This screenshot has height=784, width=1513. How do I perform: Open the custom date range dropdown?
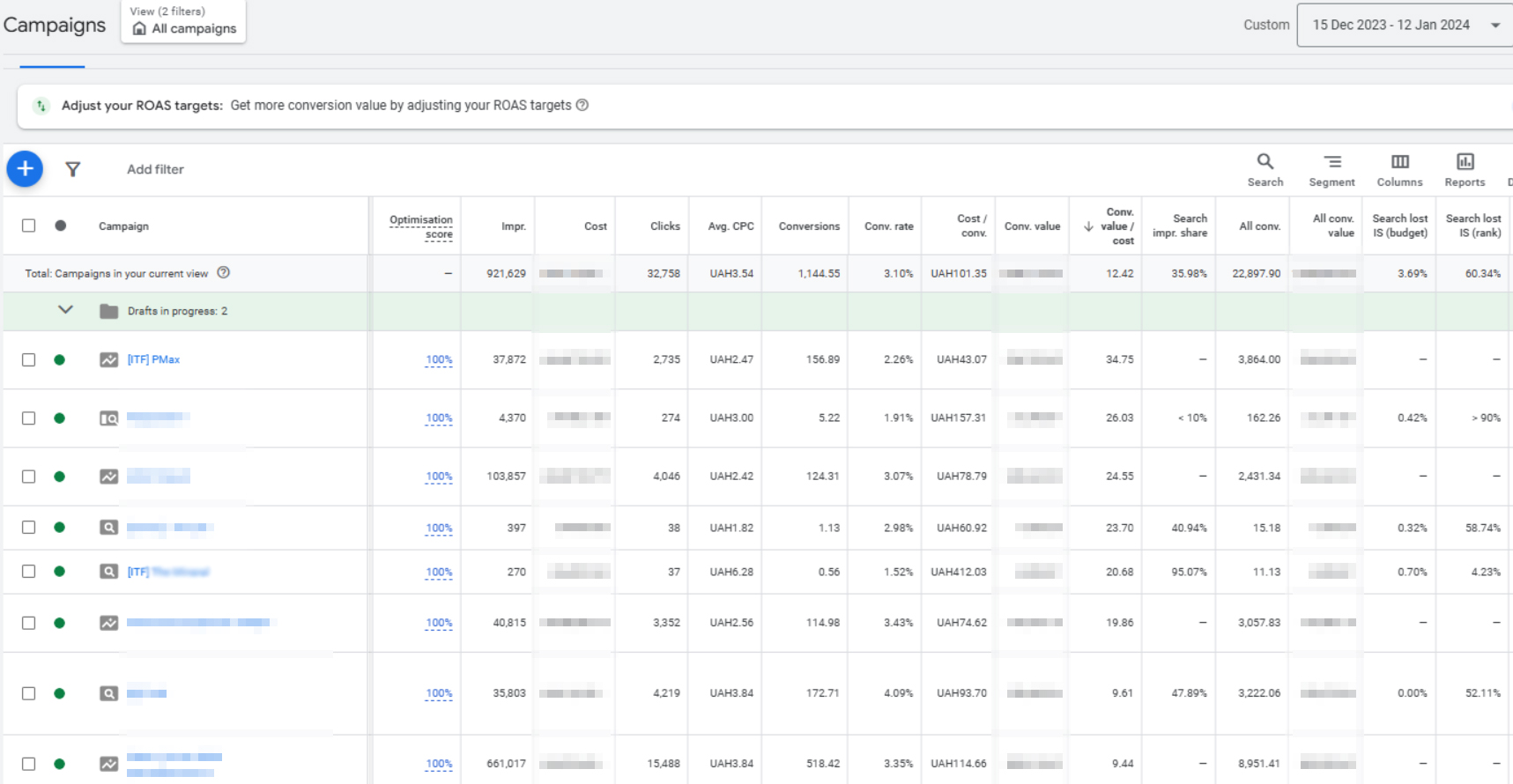[x=1405, y=25]
